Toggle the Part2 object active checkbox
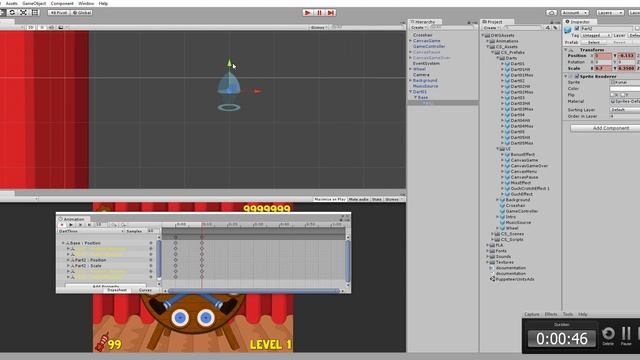This screenshot has height=360, width=640. 577,29
